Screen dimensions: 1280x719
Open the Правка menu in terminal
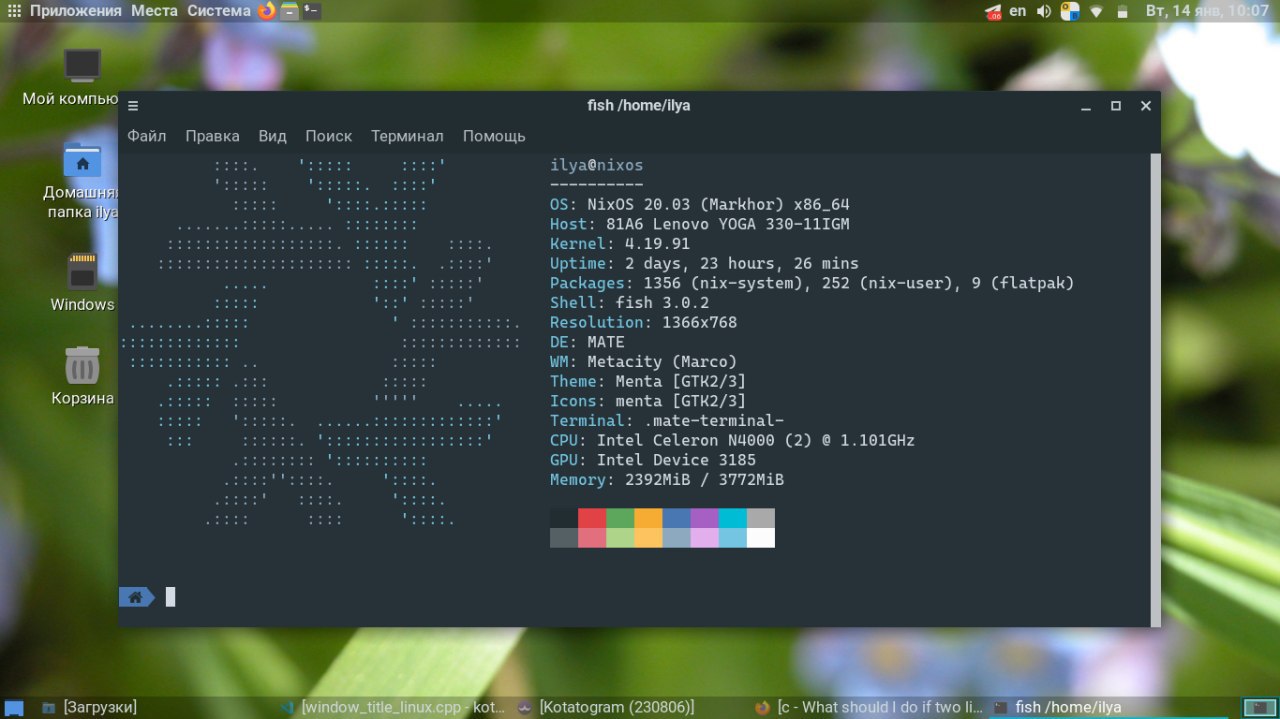(x=212, y=136)
